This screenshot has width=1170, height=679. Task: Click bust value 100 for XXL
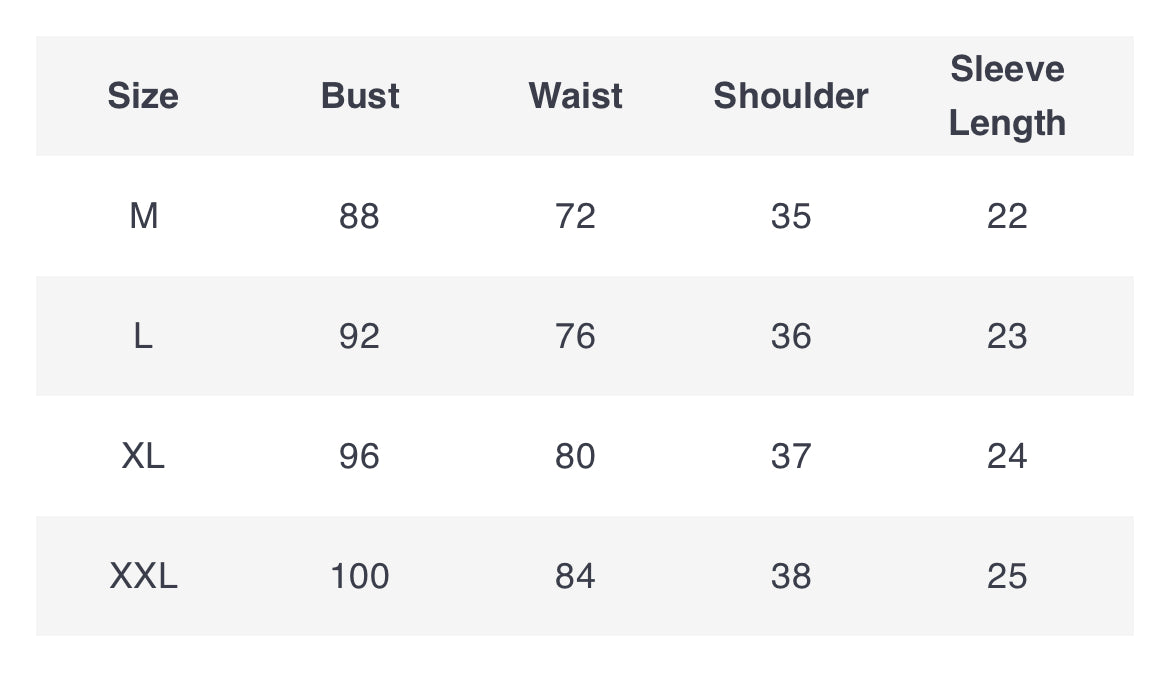(360, 576)
